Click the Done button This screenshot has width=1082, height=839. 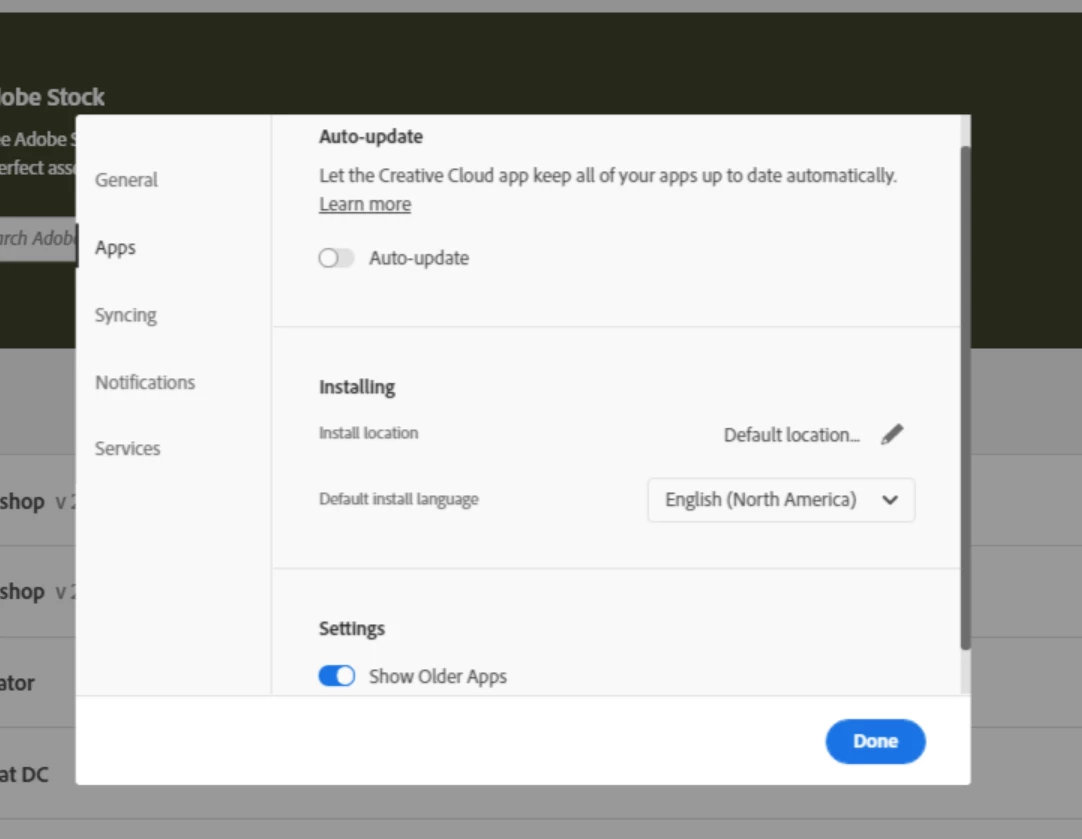(x=875, y=741)
